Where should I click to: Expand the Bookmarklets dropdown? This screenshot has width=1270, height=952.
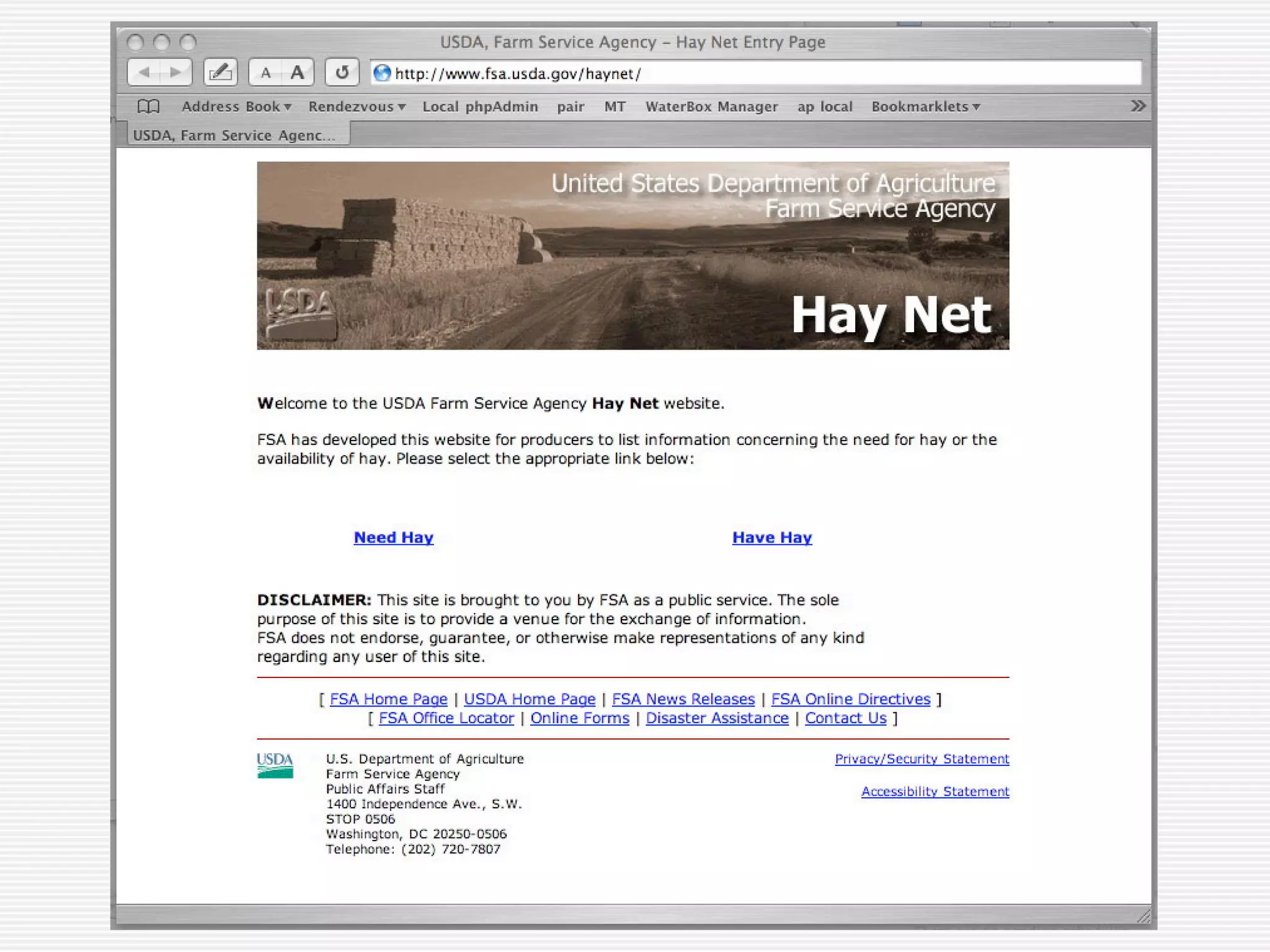925,107
